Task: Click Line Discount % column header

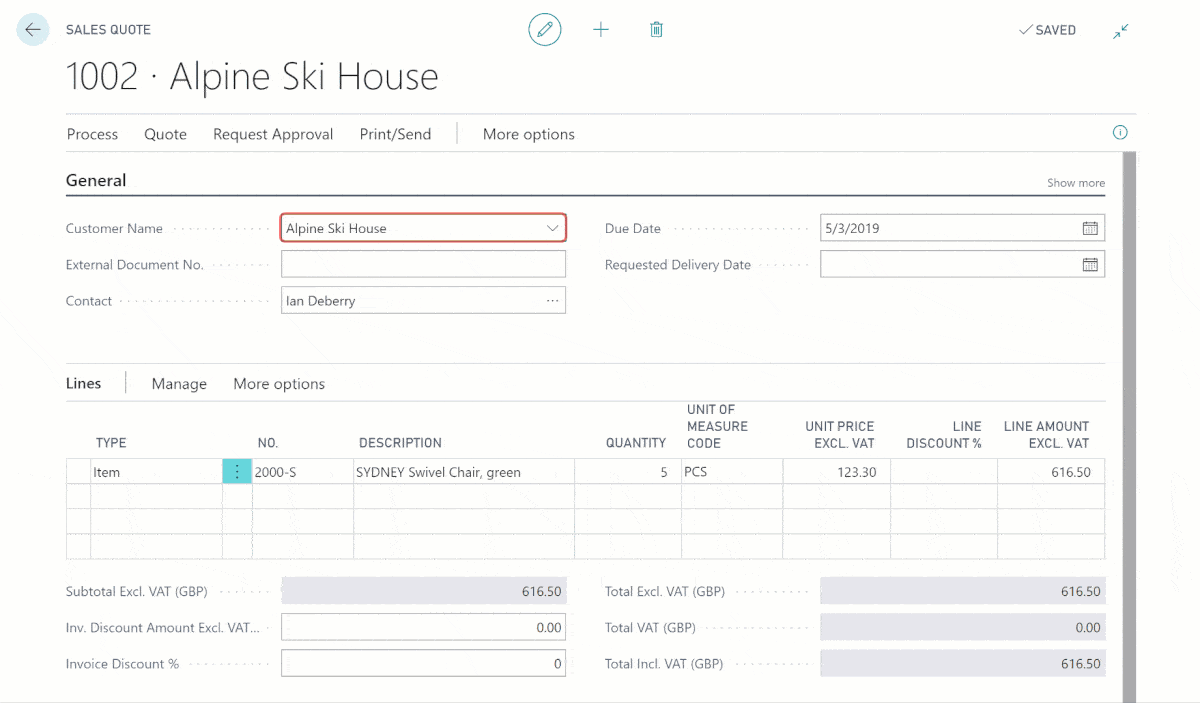Action: pyautogui.click(x=944, y=434)
